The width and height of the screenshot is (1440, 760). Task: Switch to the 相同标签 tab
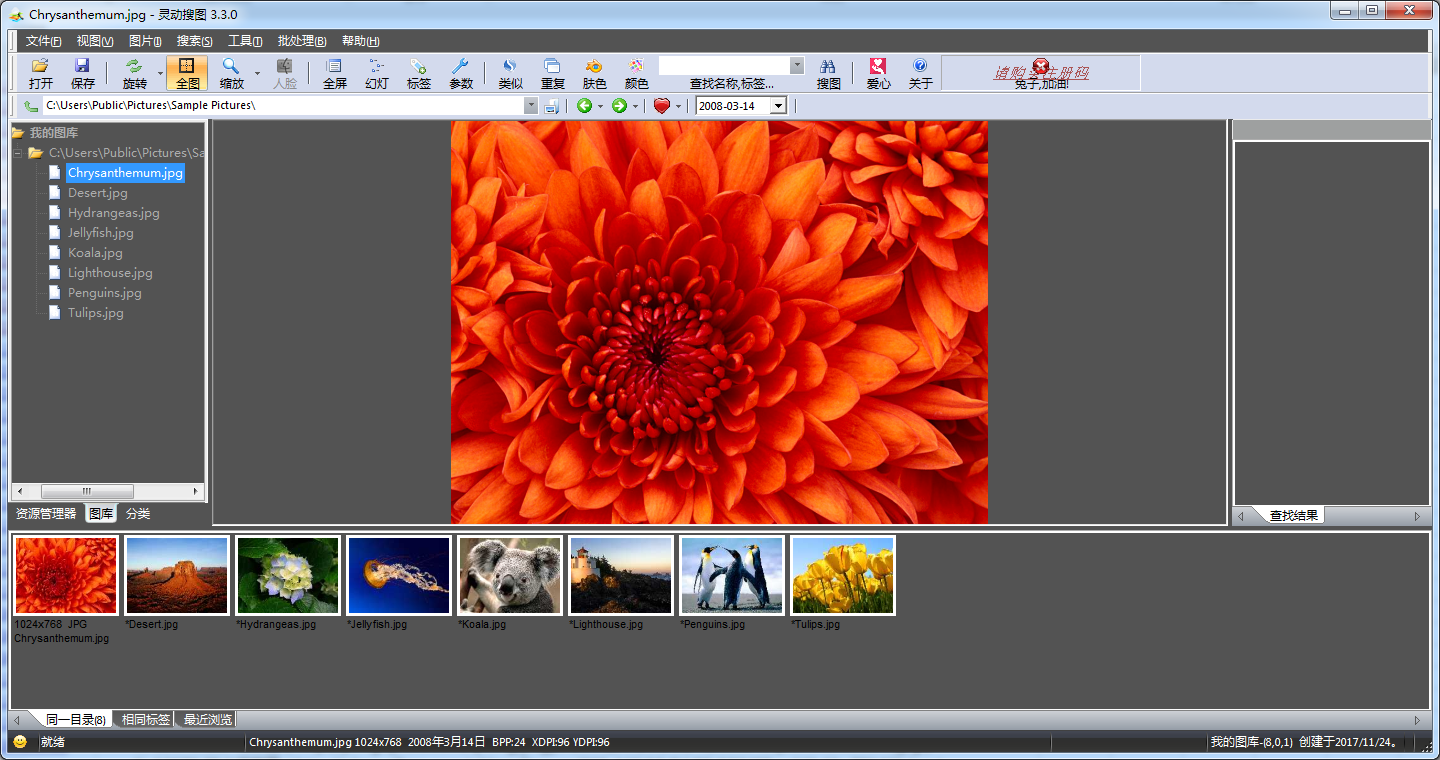tap(146, 719)
